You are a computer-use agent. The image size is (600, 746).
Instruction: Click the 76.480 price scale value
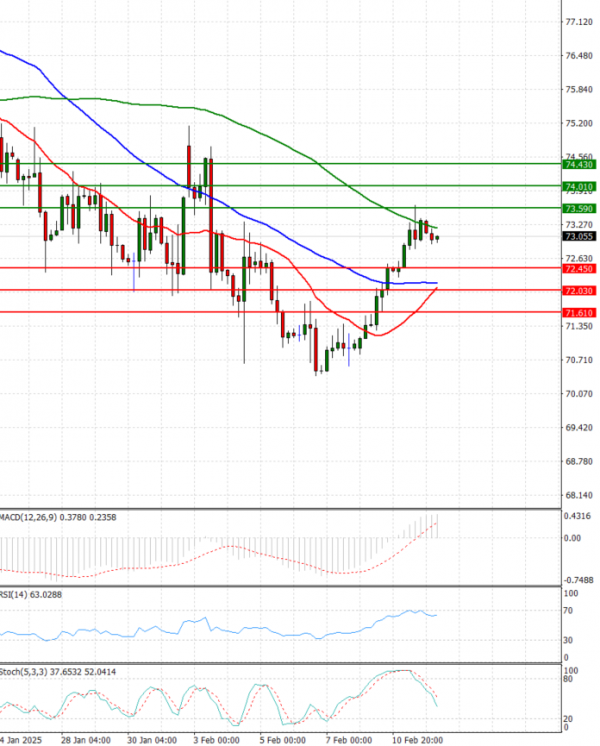(579, 56)
